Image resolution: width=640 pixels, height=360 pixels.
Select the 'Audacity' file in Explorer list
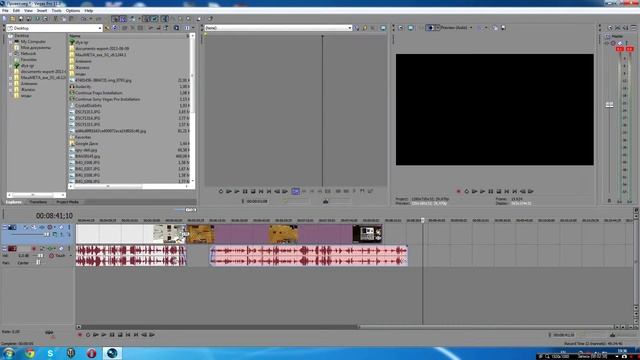coord(83,87)
